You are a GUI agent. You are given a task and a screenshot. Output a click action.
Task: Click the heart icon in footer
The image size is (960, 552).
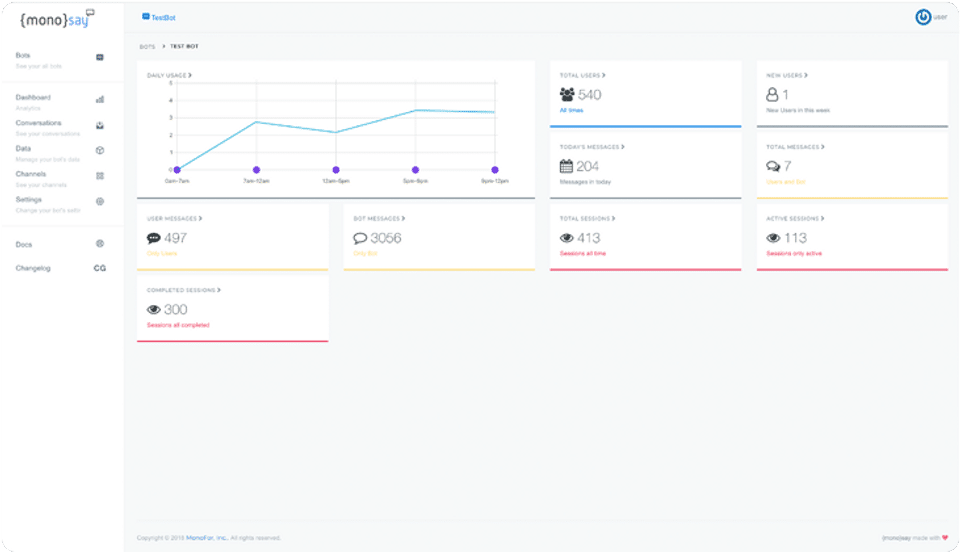tap(945, 538)
